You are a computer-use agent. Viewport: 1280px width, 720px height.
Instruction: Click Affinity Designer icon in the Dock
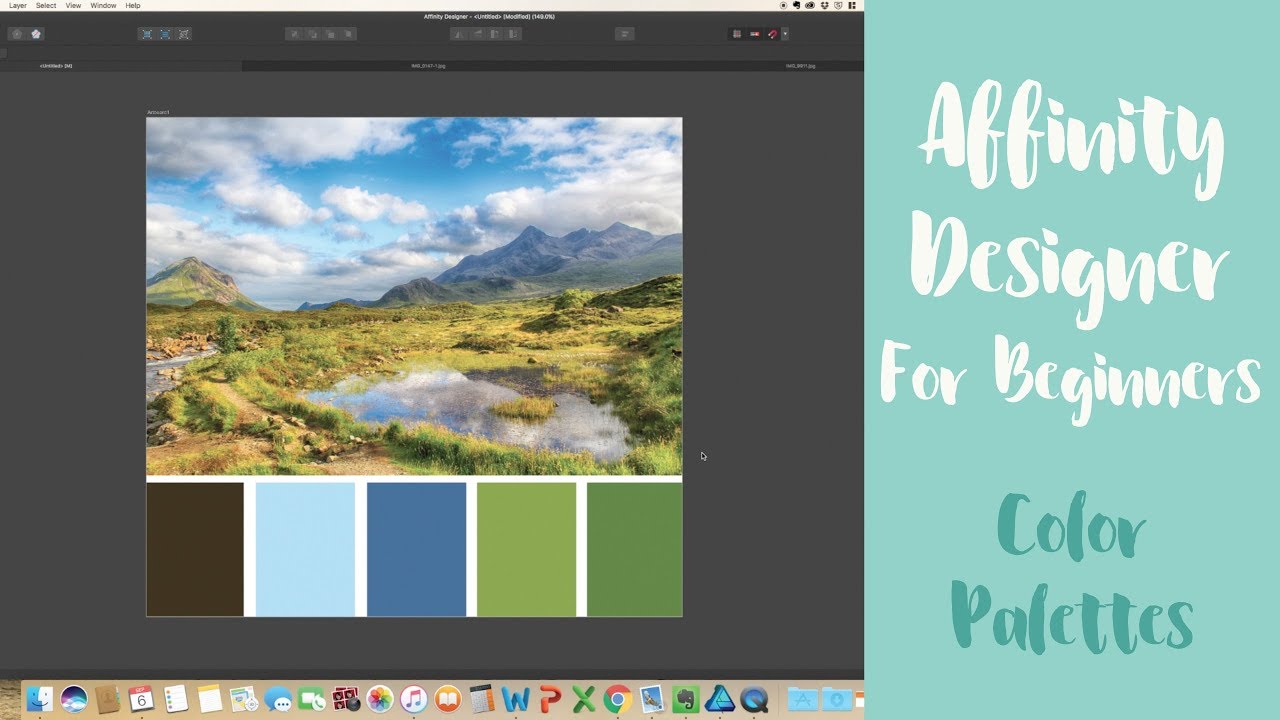pos(720,699)
